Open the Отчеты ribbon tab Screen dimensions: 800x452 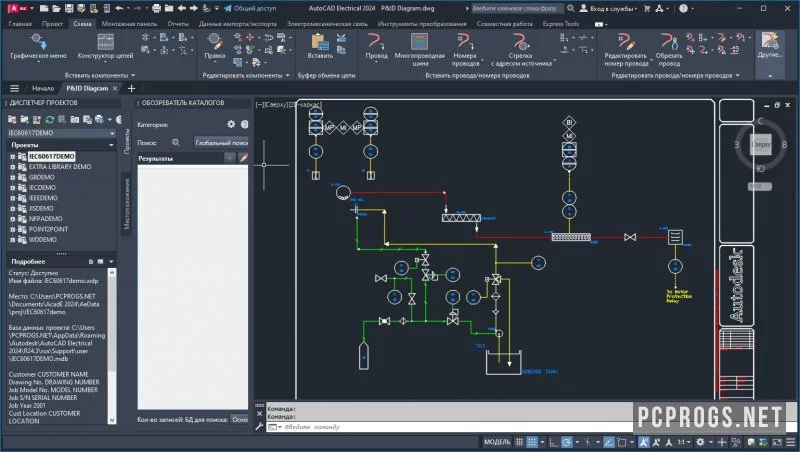point(178,23)
